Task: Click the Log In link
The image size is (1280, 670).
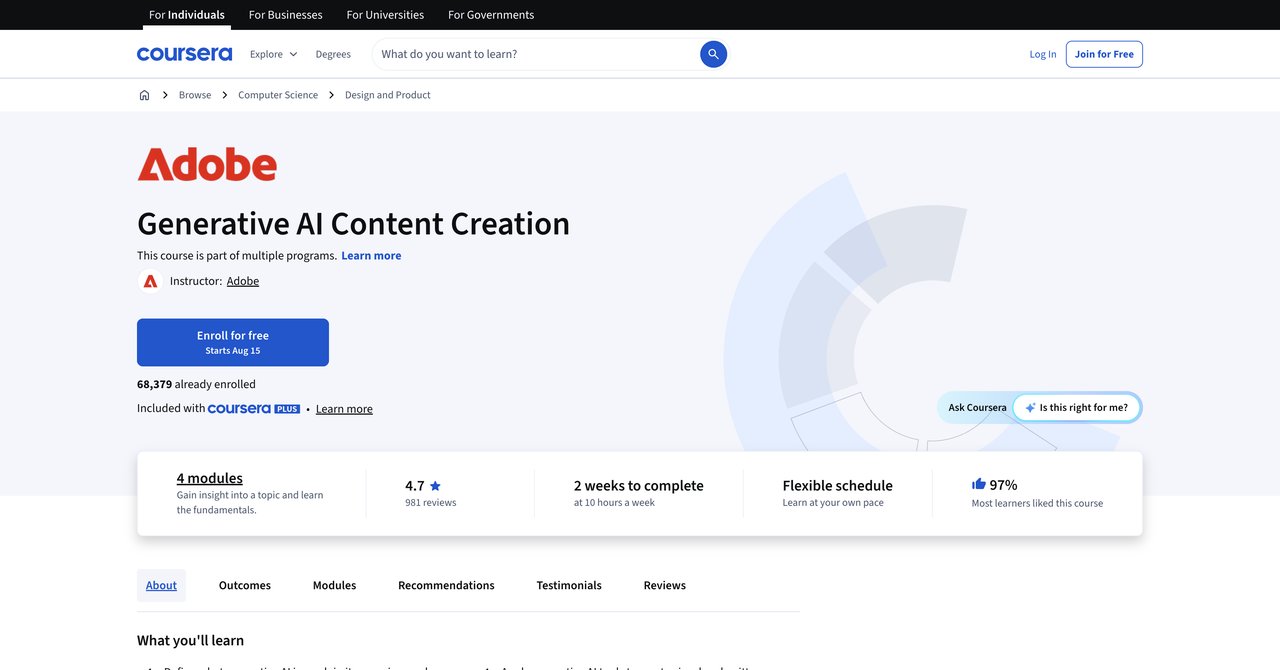Action: [1043, 54]
